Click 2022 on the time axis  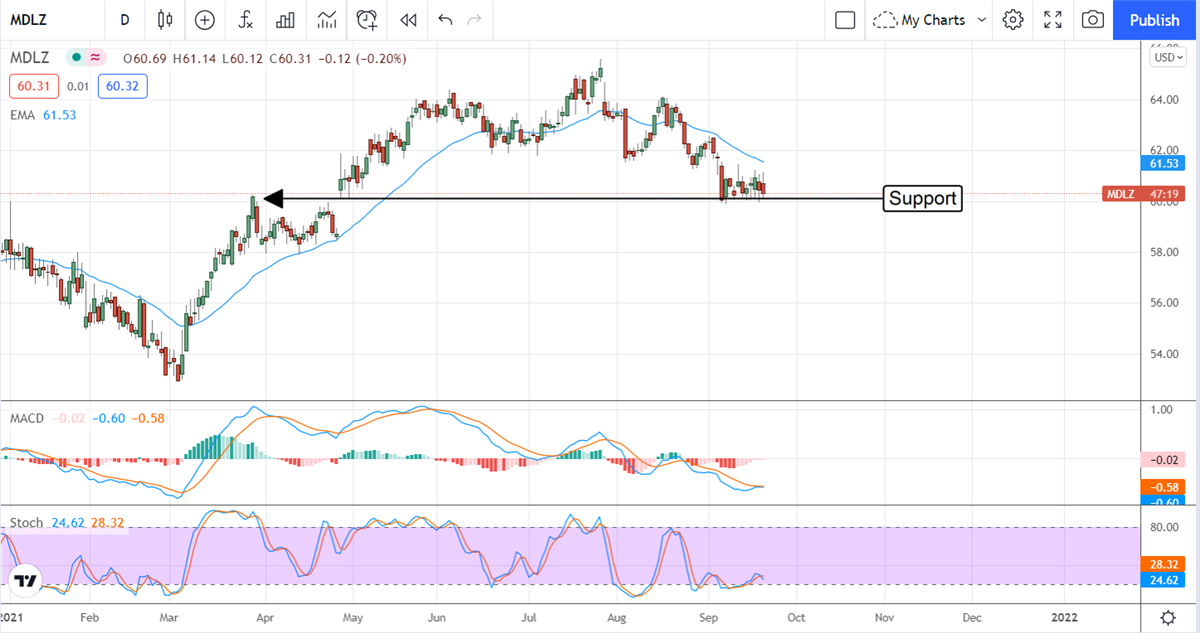point(1066,616)
